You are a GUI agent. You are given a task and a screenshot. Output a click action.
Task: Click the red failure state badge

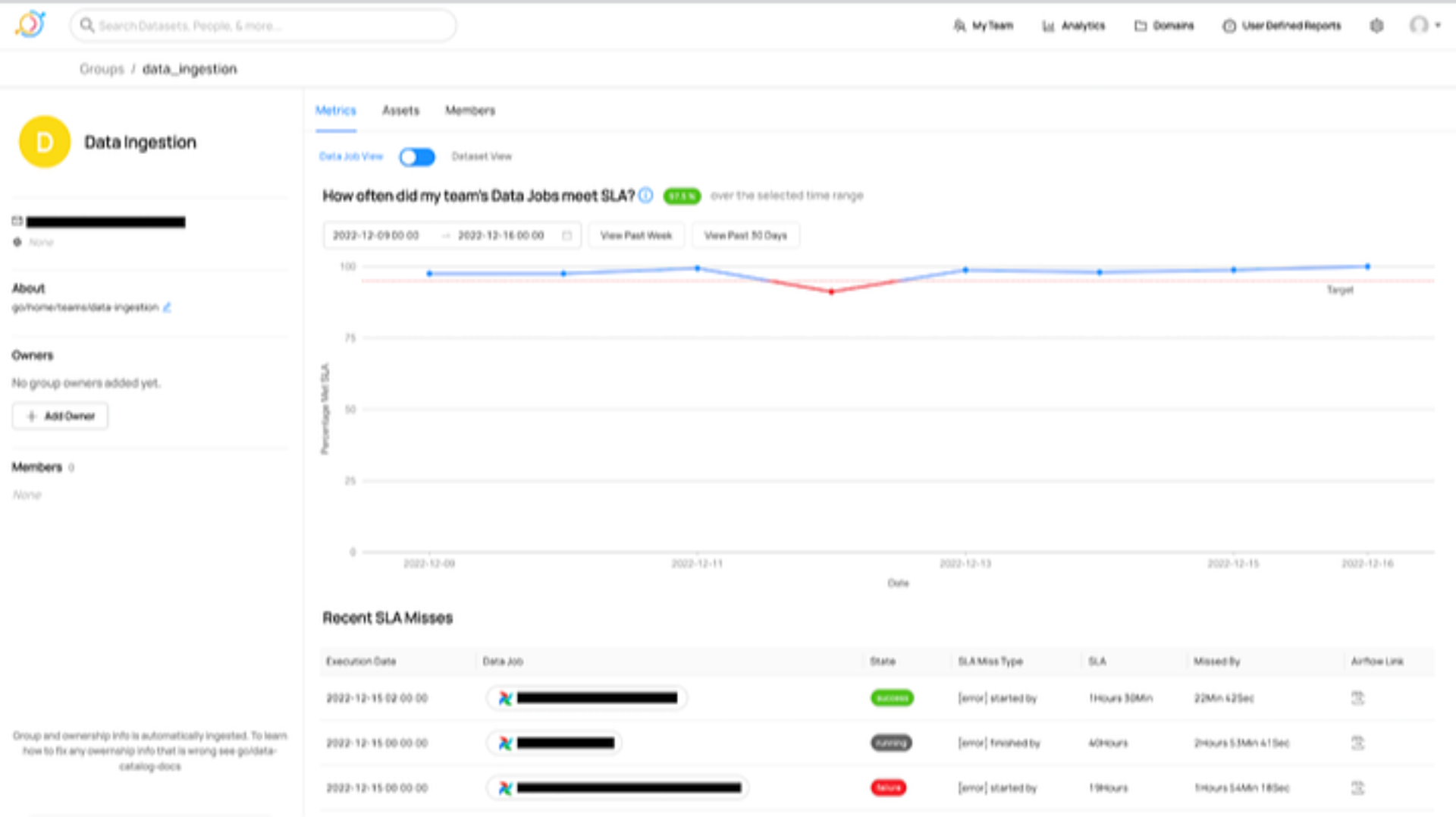(x=888, y=788)
